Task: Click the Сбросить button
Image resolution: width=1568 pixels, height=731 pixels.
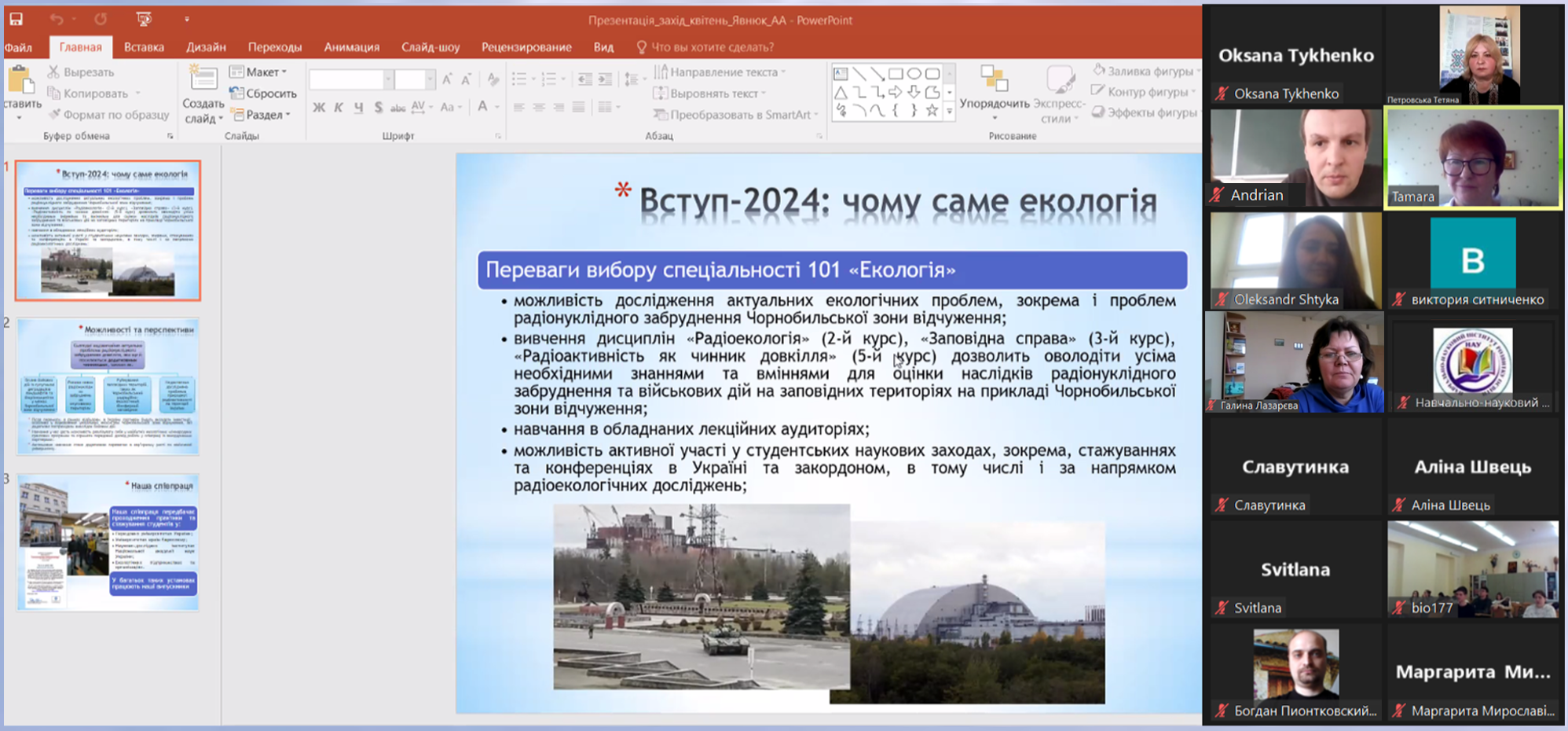Action: point(264,94)
